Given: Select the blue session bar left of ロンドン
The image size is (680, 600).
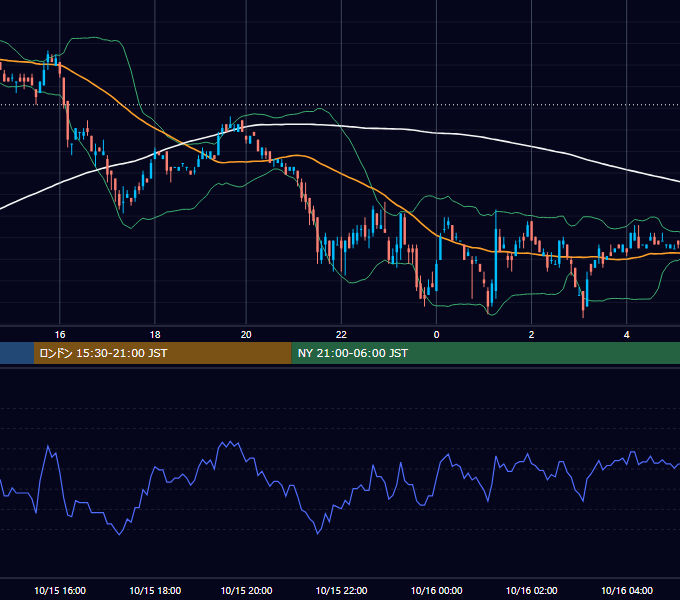Looking at the screenshot, I should pos(17,353).
